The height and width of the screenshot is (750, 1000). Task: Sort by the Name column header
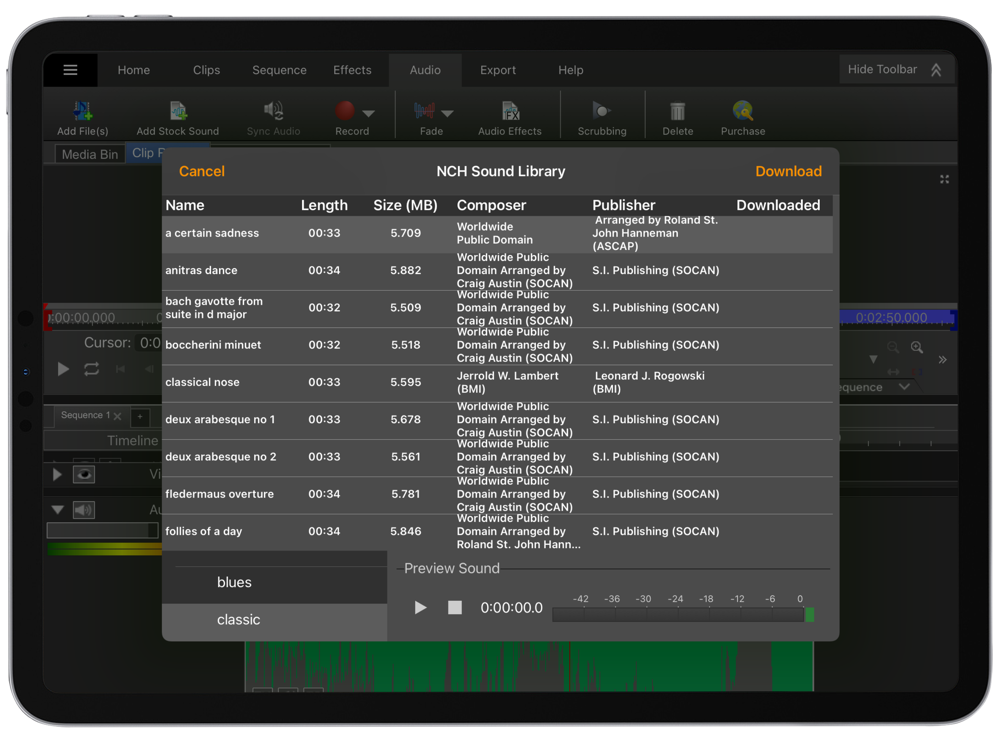185,205
